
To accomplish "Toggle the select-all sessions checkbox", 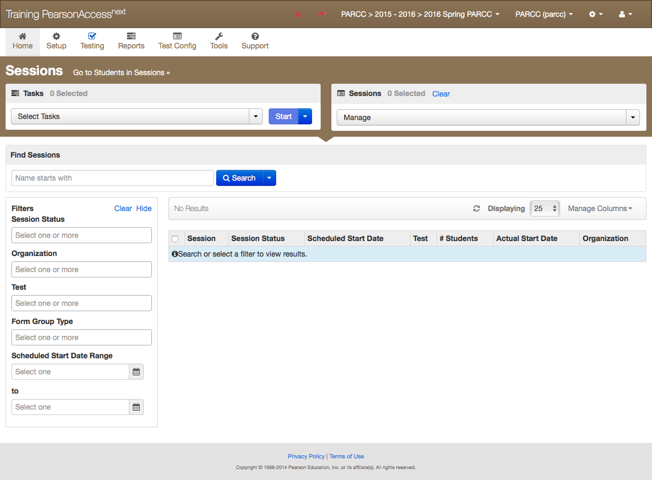I will point(175,239).
